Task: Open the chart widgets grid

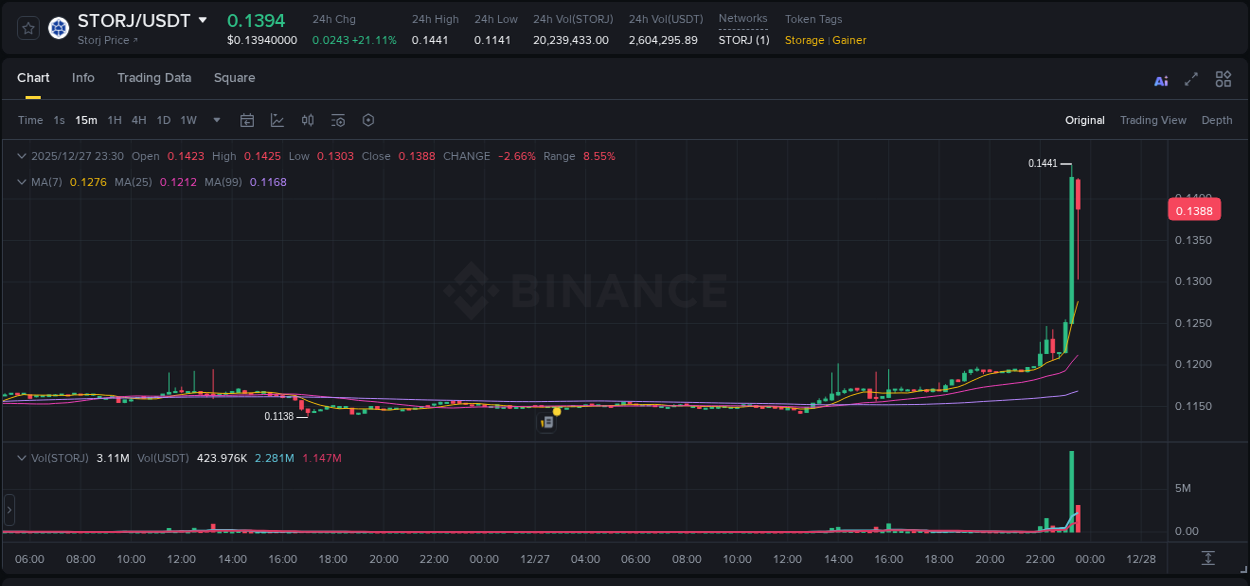Action: point(1223,79)
